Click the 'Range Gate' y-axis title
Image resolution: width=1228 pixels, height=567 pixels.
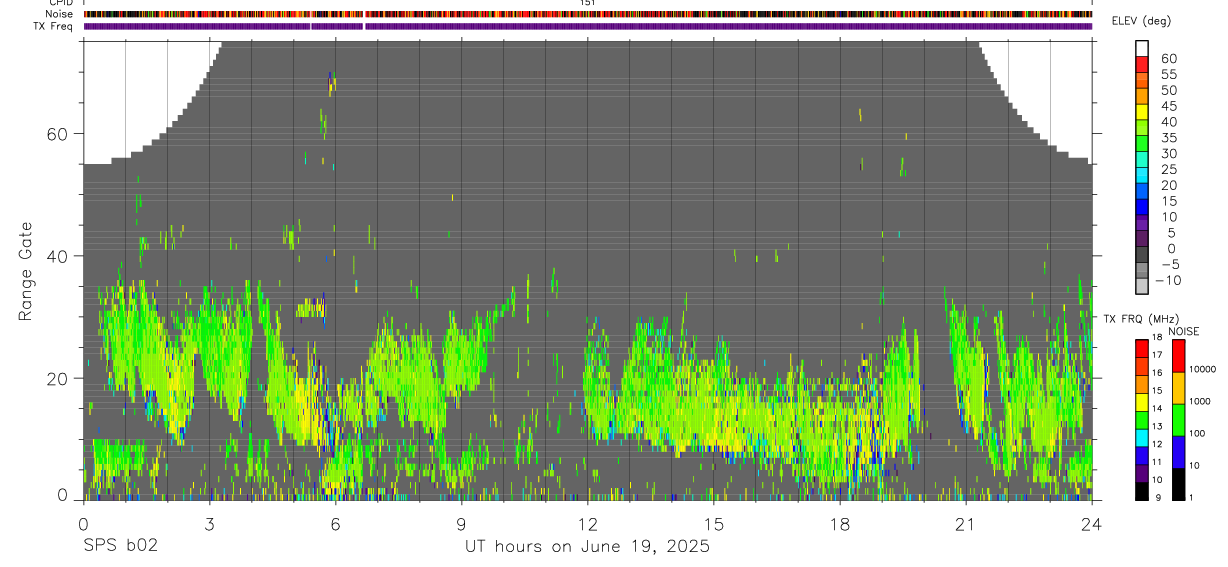pos(26,271)
